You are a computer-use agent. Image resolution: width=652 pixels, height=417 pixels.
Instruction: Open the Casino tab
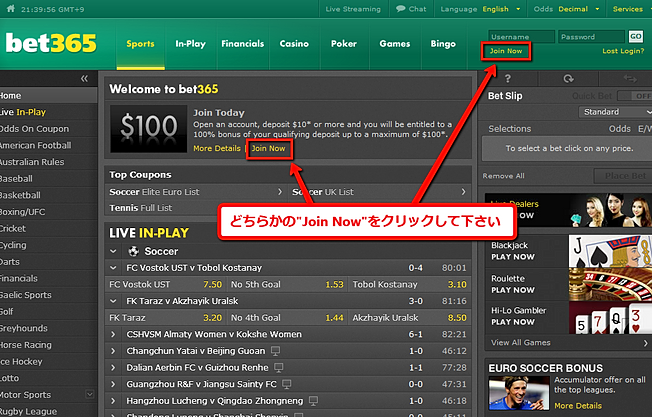point(294,44)
